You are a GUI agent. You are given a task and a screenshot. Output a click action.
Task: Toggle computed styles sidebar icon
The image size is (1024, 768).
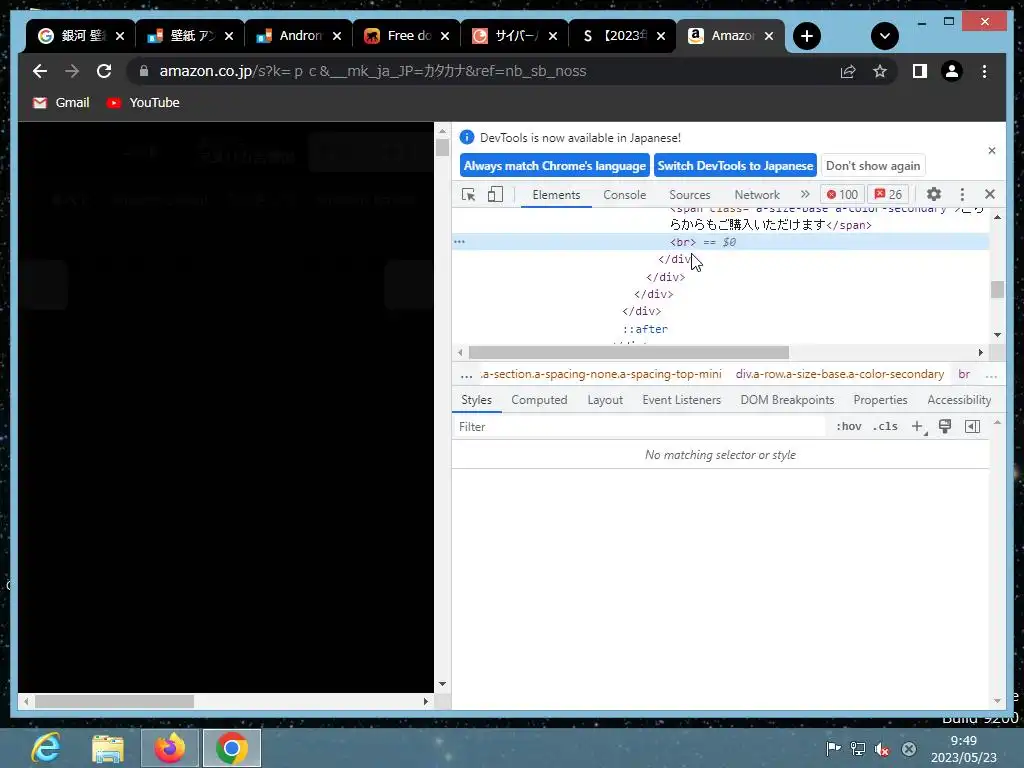[972, 426]
